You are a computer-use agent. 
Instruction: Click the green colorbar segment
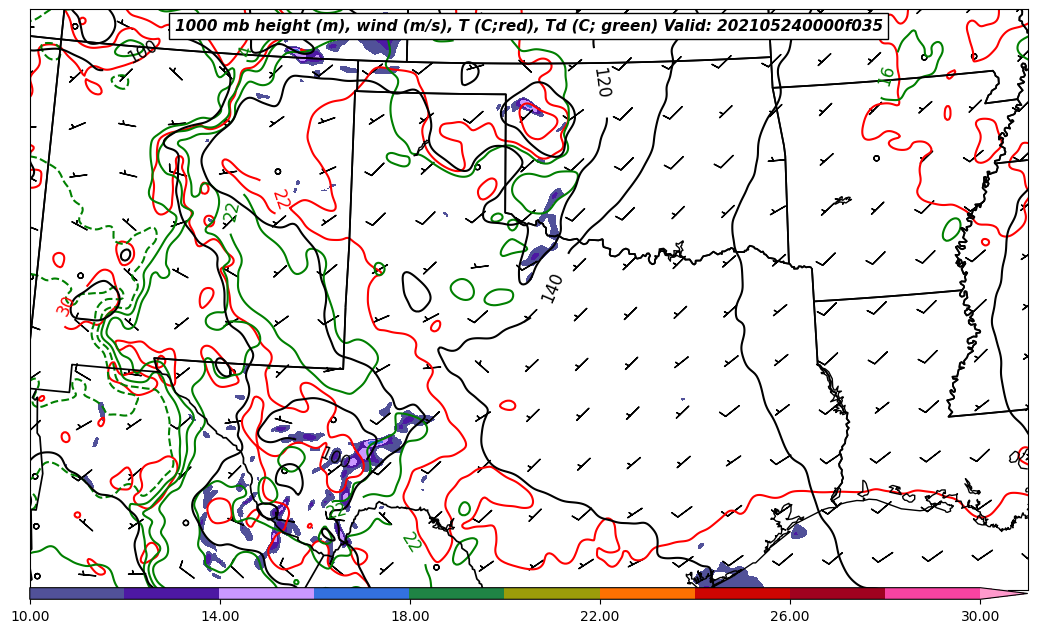(456, 593)
